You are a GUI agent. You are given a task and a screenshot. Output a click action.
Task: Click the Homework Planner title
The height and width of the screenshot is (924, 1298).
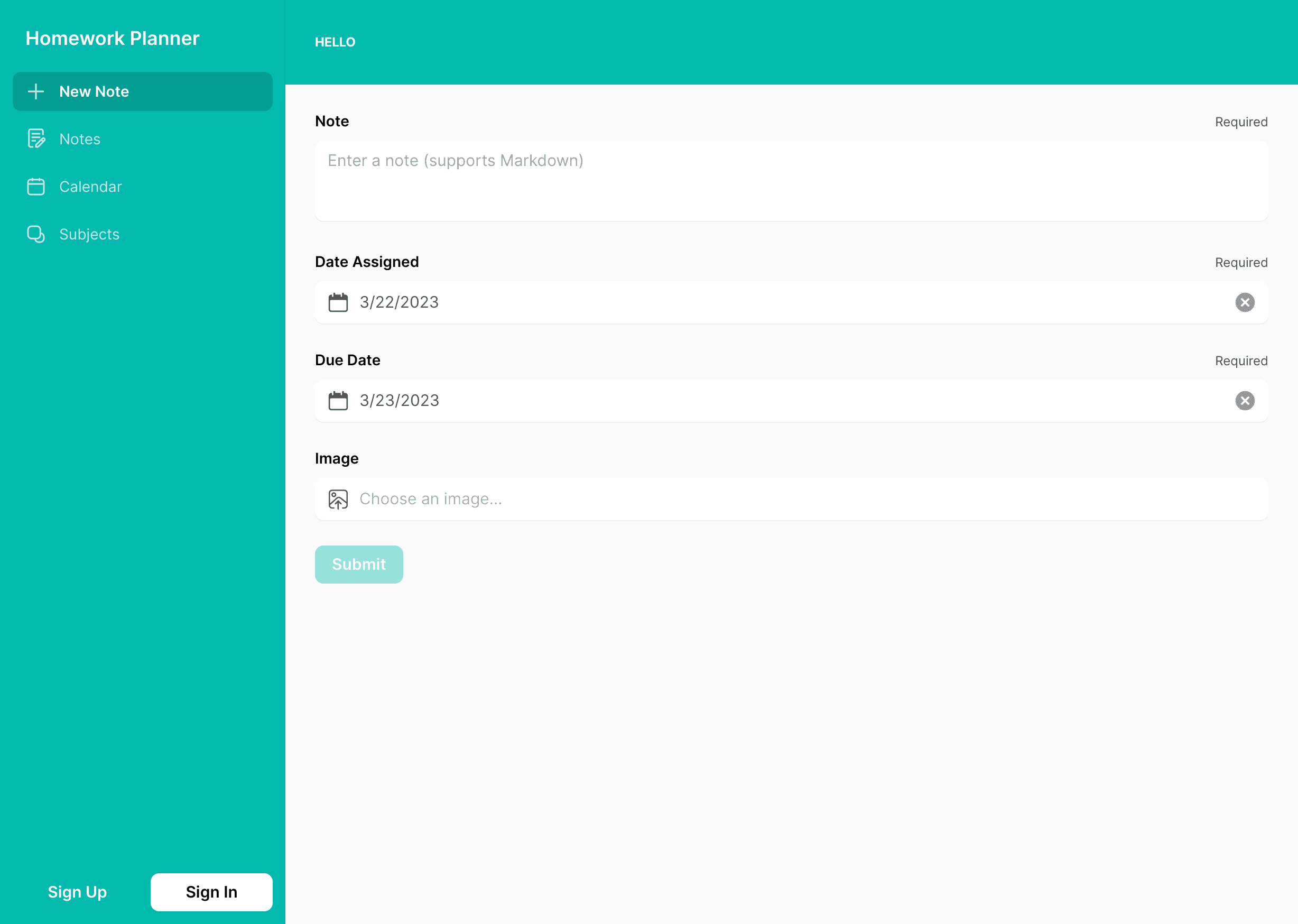pyautogui.click(x=112, y=38)
